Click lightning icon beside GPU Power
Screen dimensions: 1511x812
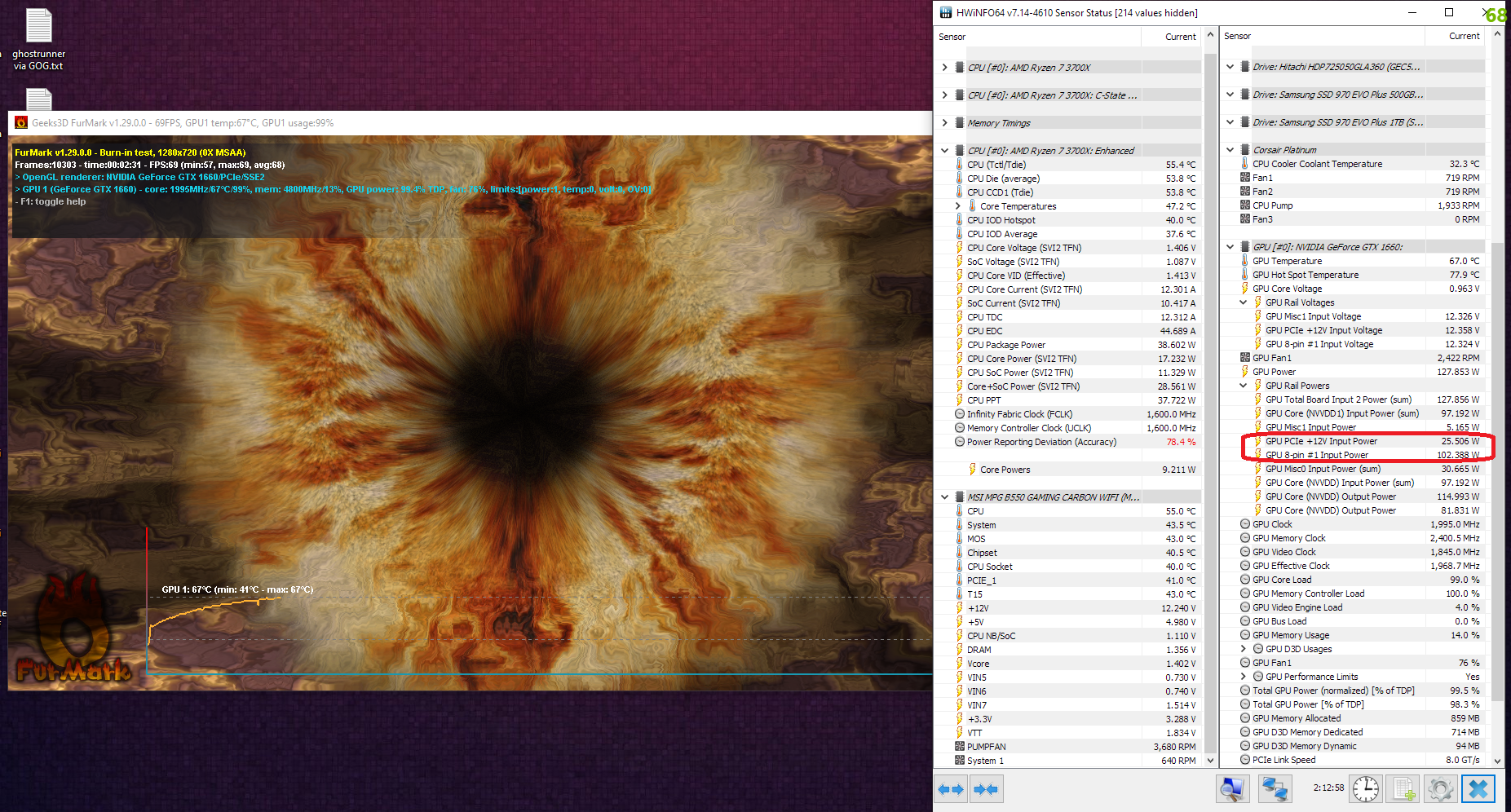click(x=1245, y=372)
